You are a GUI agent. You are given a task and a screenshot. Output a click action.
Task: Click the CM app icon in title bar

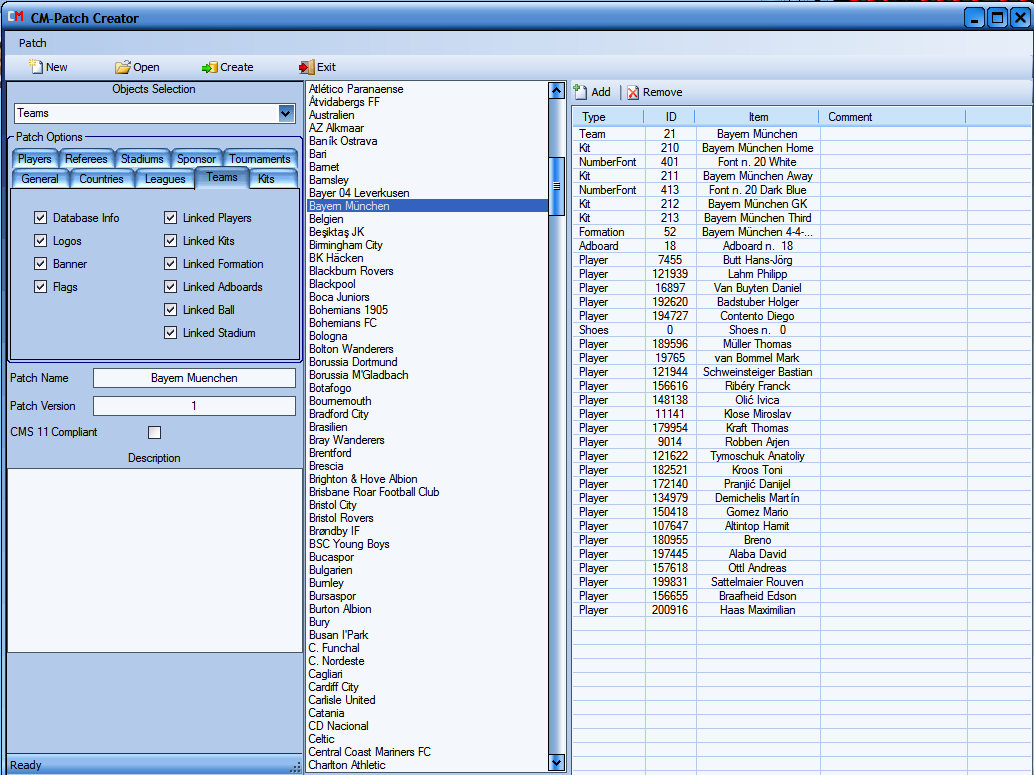coord(16,16)
